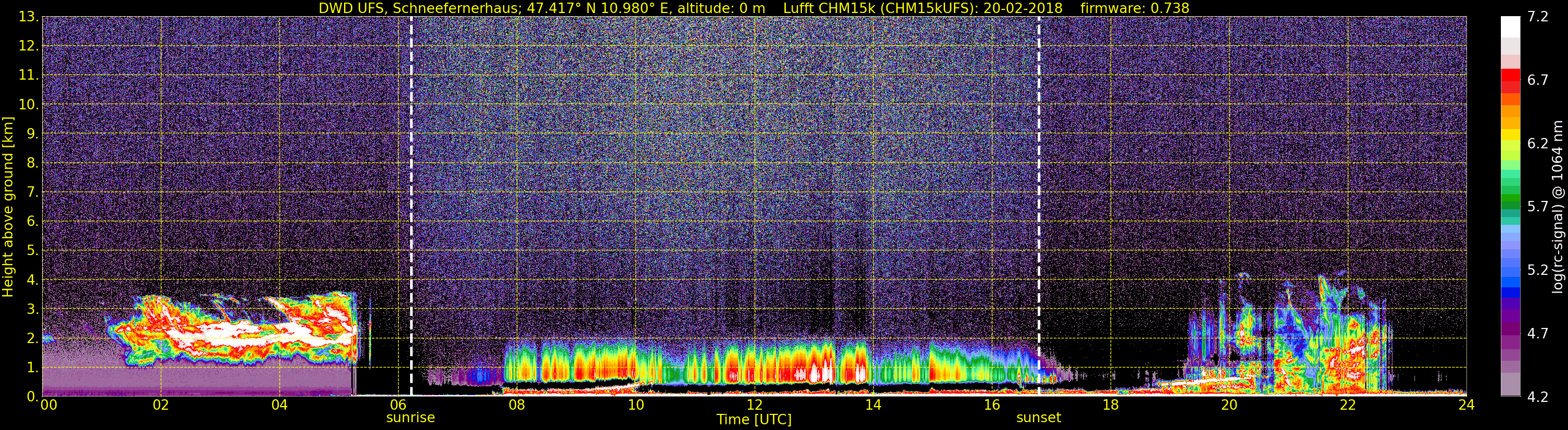This screenshot has height=430, width=1568.
Task: Click the x-axis tick label '04'
Action: click(279, 405)
